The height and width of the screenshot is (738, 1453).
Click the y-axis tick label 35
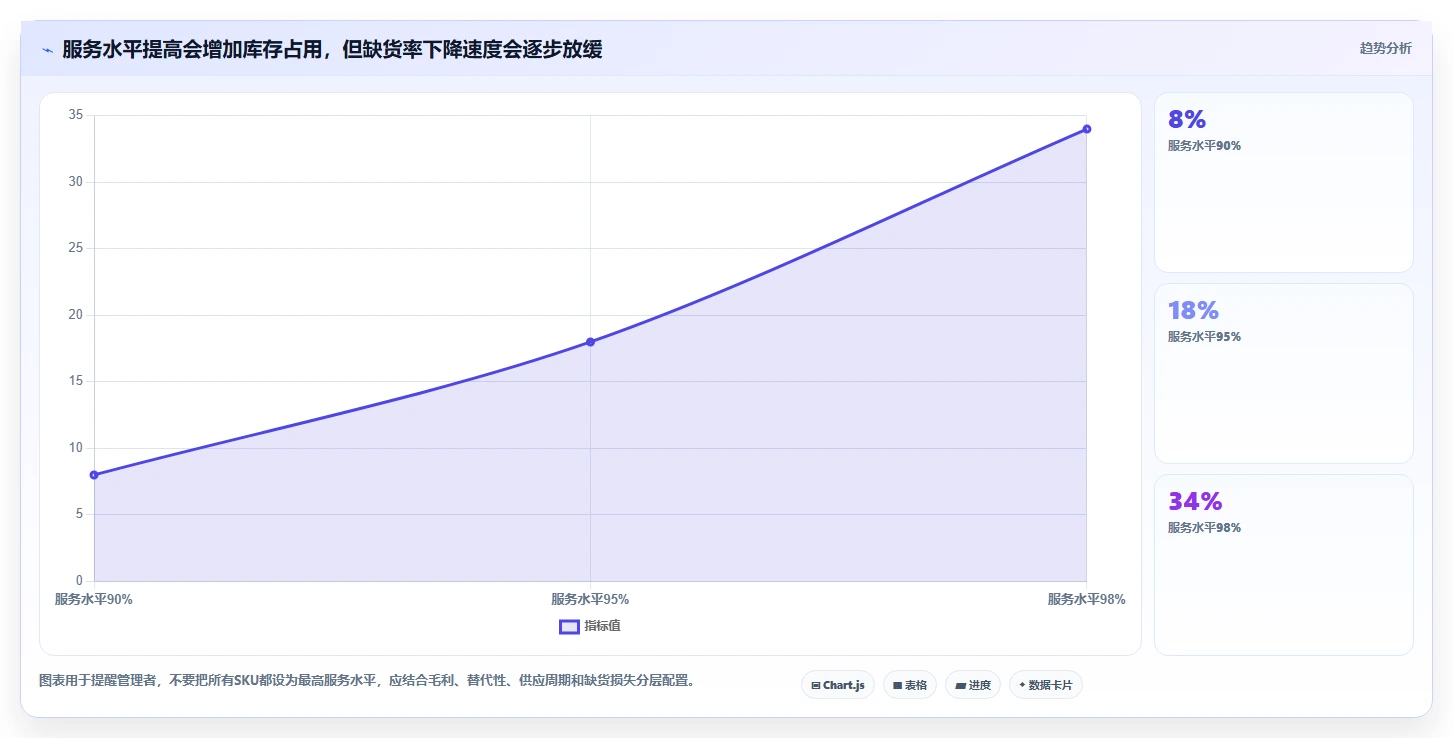pos(76,115)
